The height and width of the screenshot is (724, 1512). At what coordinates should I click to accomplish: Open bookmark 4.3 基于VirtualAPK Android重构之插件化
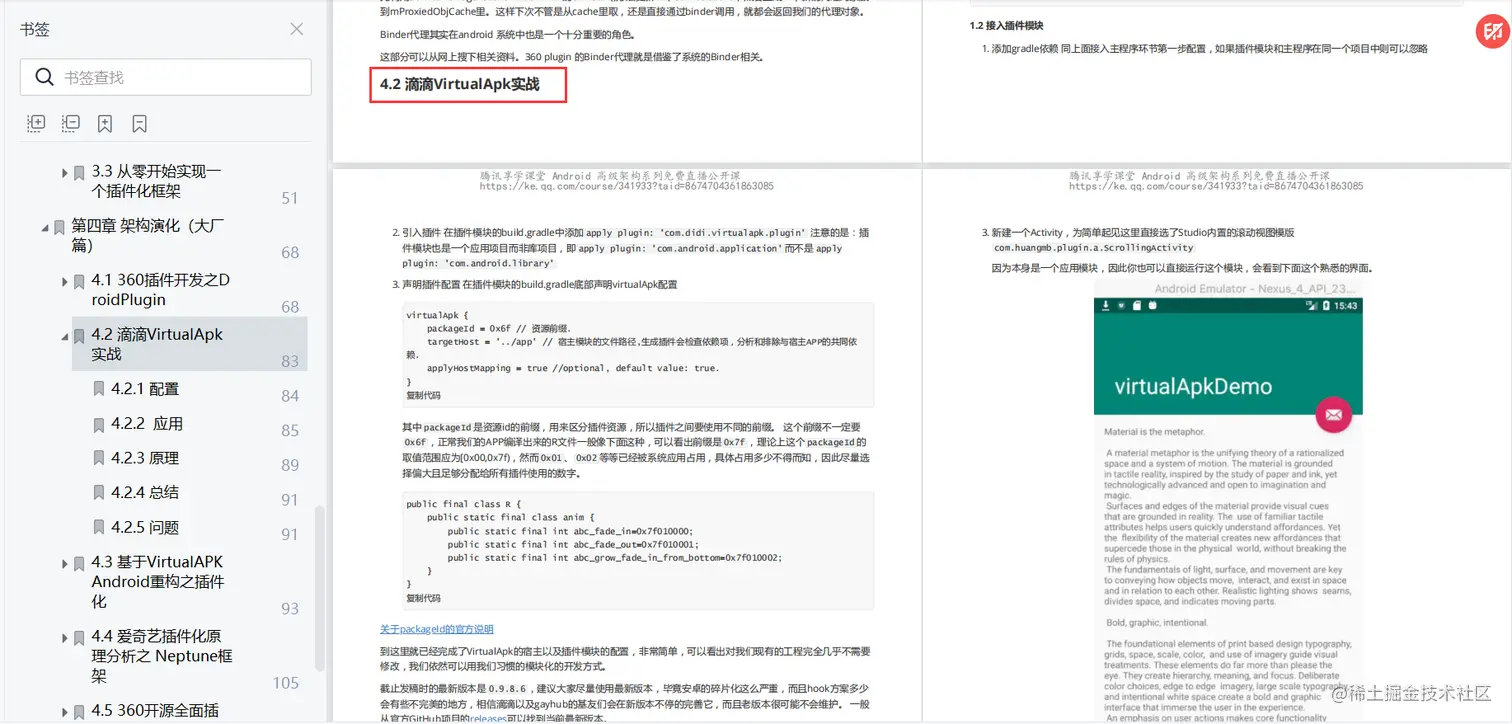click(158, 582)
